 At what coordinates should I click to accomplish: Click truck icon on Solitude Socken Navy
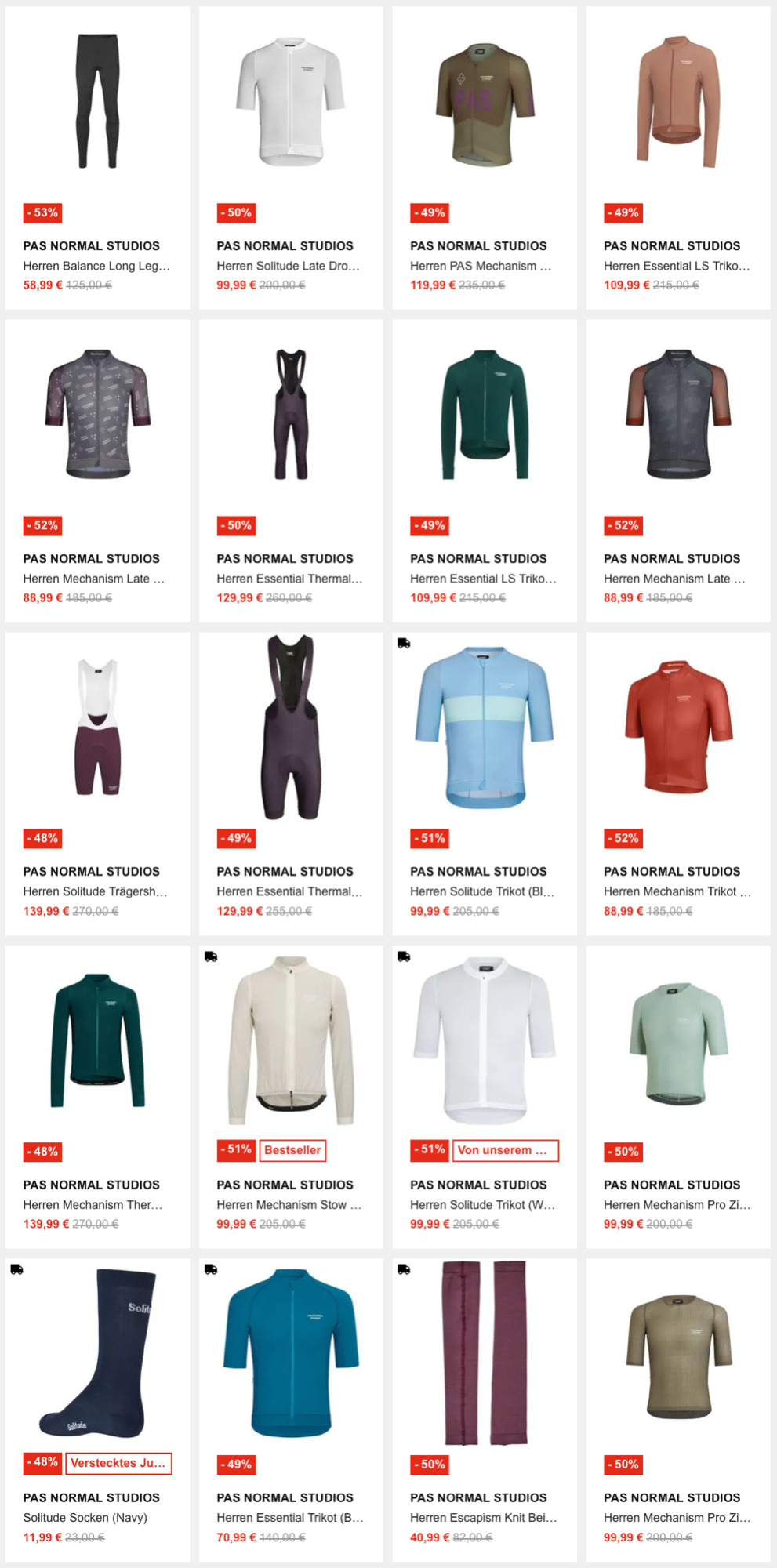[16, 1269]
